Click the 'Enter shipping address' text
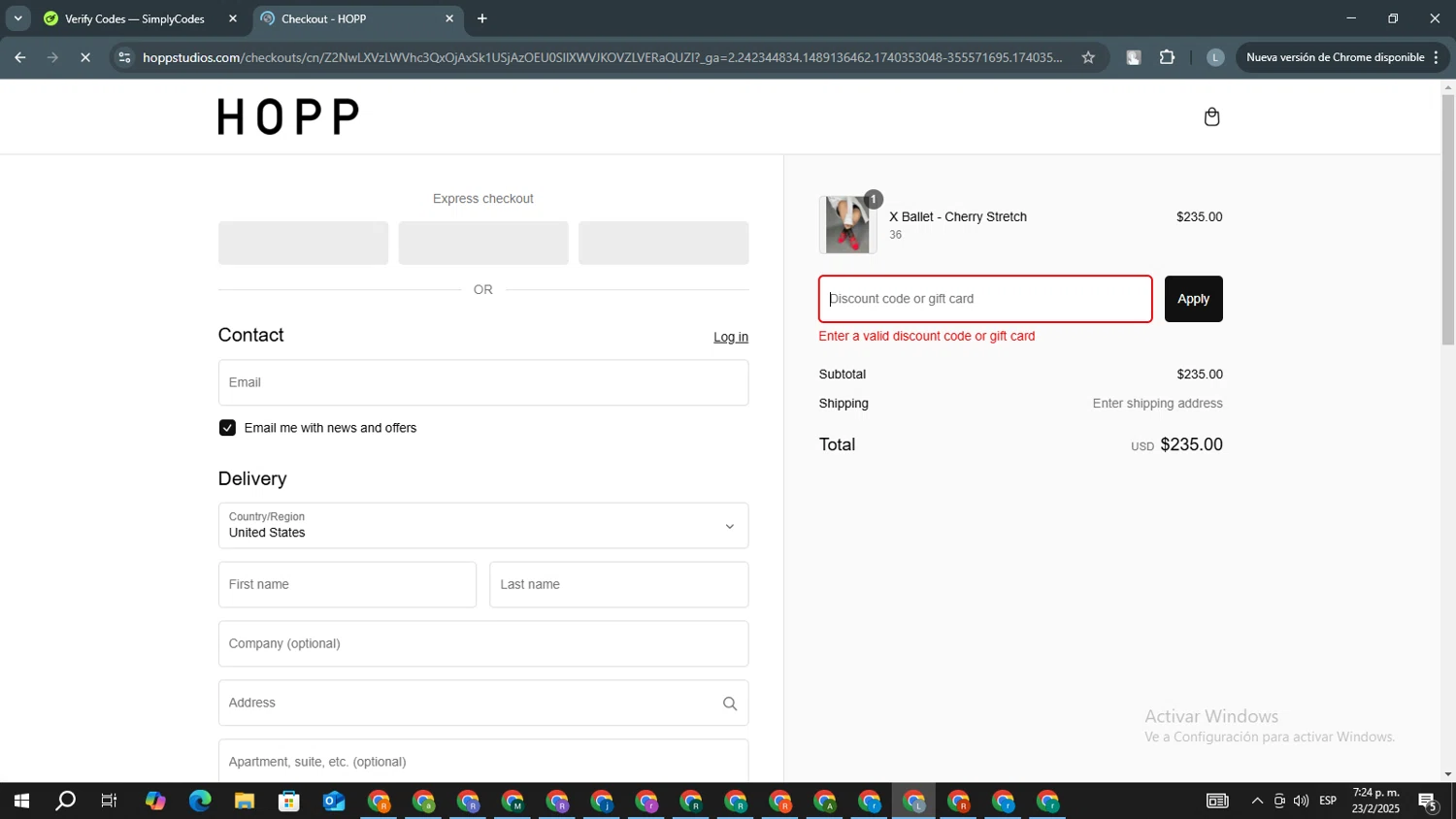Screen dimensions: 1456x819 point(1157,404)
